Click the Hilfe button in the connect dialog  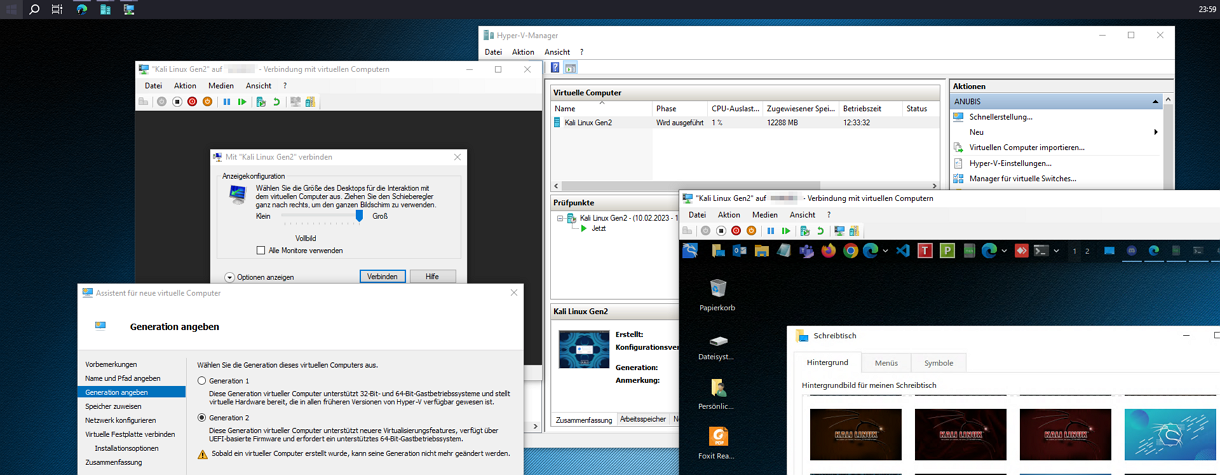(x=432, y=277)
